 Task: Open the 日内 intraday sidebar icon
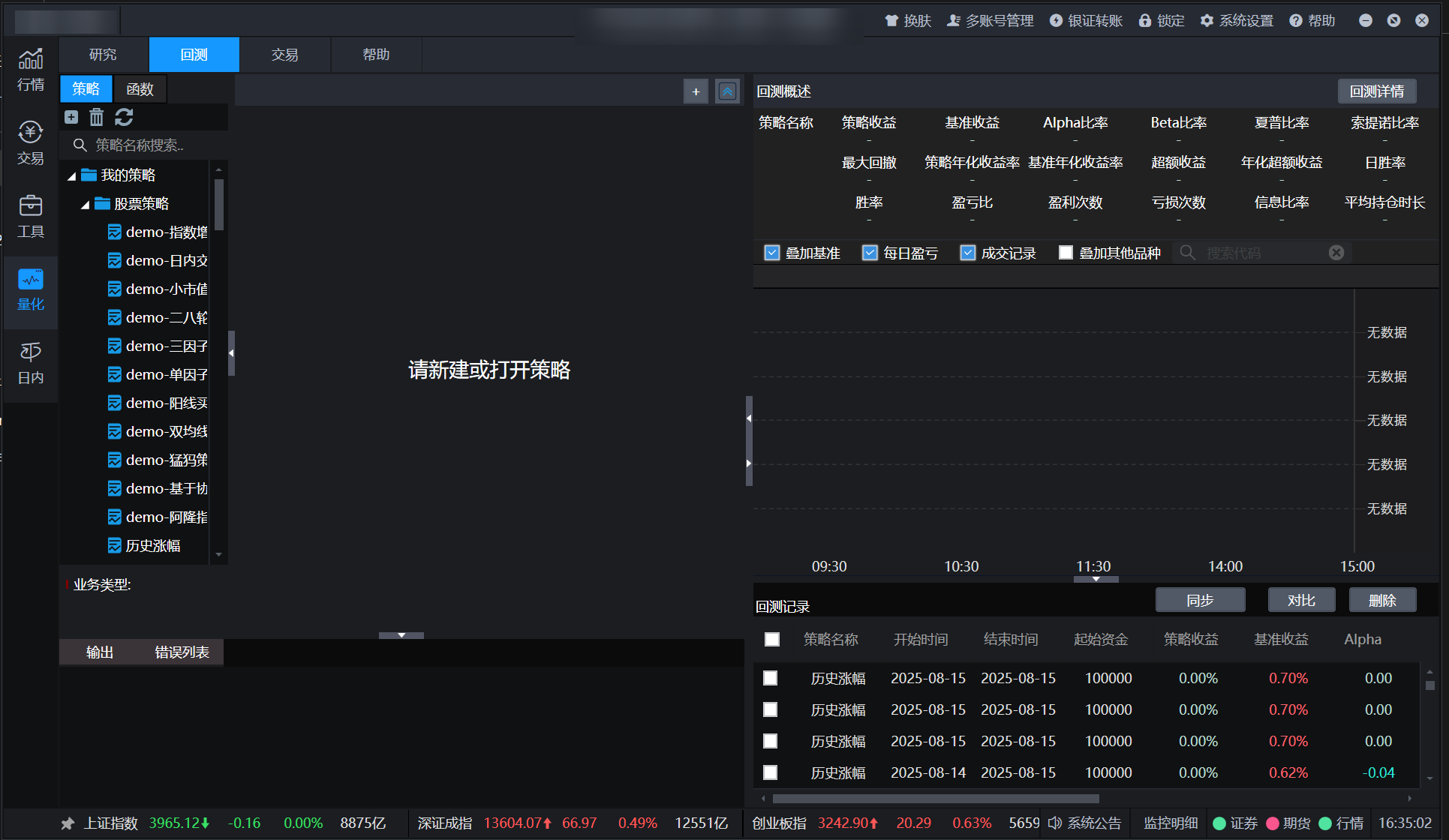click(31, 363)
